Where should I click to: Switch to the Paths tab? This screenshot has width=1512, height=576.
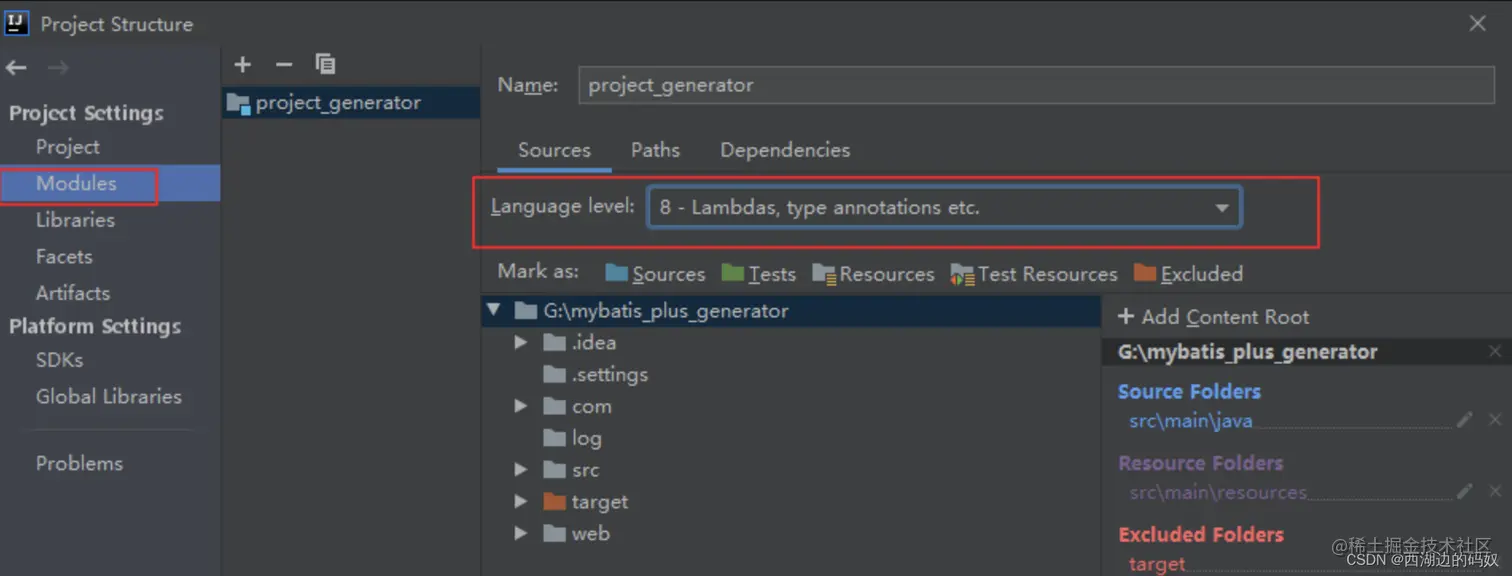pyautogui.click(x=655, y=150)
